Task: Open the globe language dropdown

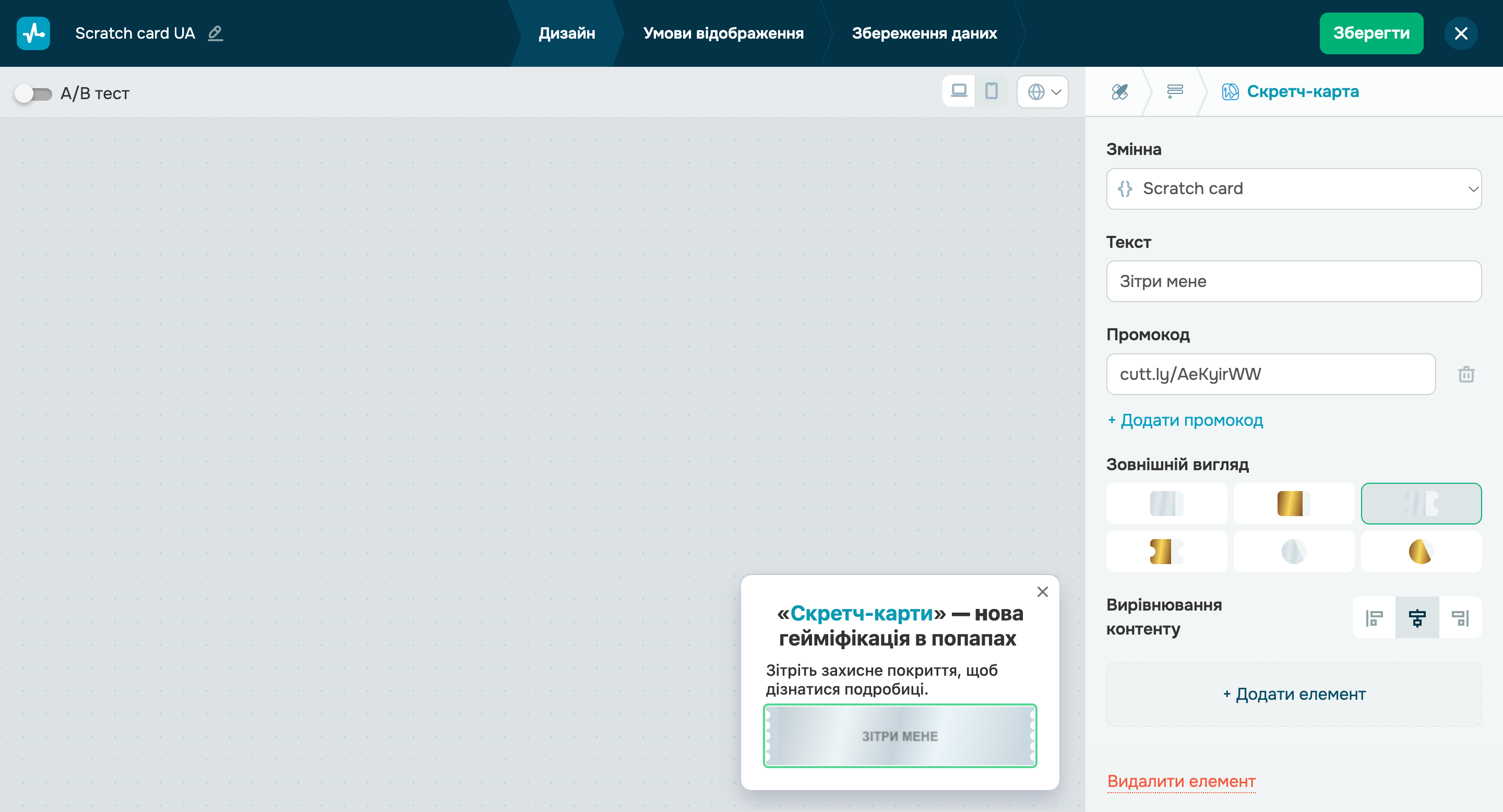Action: coord(1043,91)
